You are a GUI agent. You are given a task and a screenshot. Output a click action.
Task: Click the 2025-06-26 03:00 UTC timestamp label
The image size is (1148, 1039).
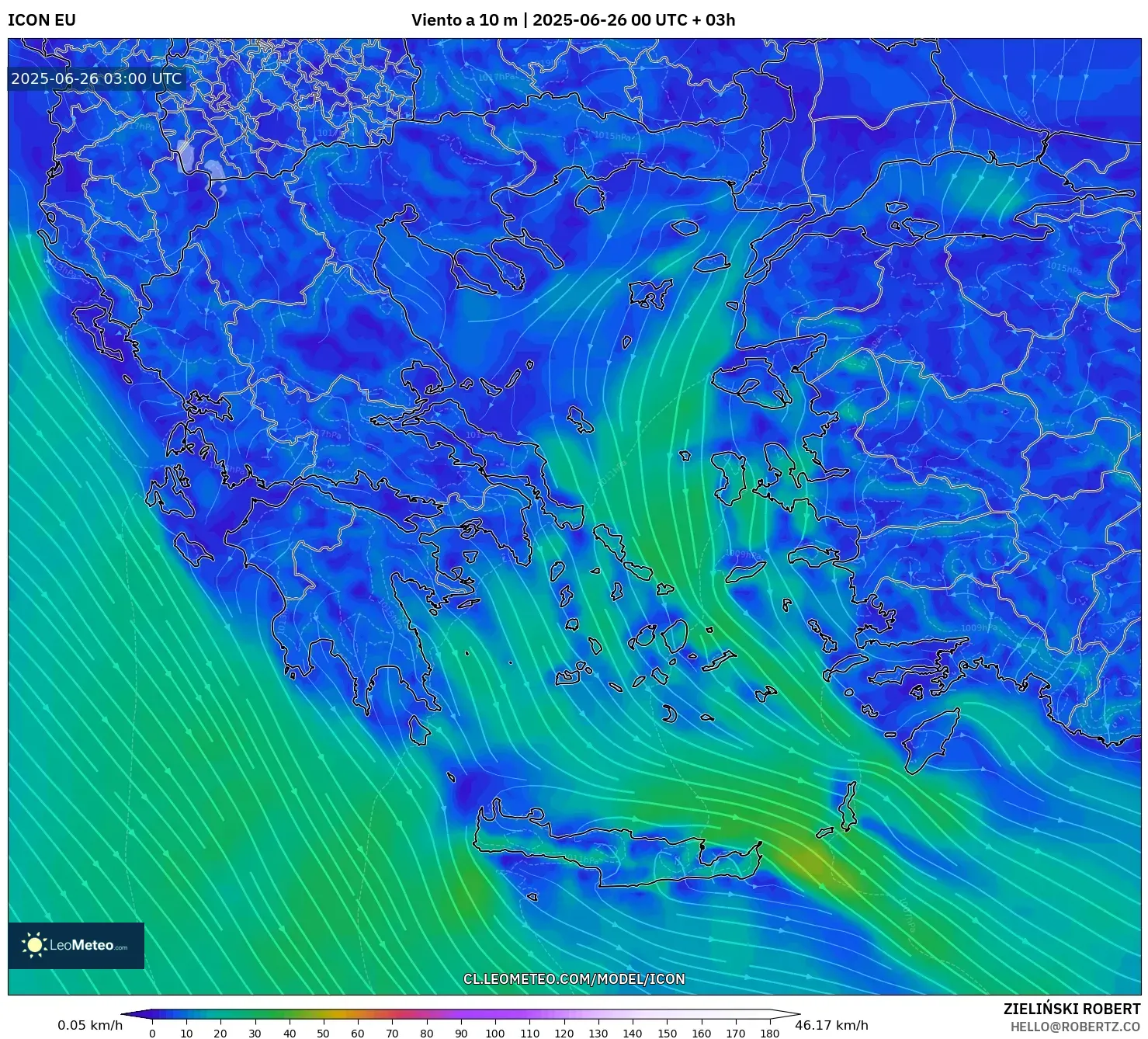point(96,78)
